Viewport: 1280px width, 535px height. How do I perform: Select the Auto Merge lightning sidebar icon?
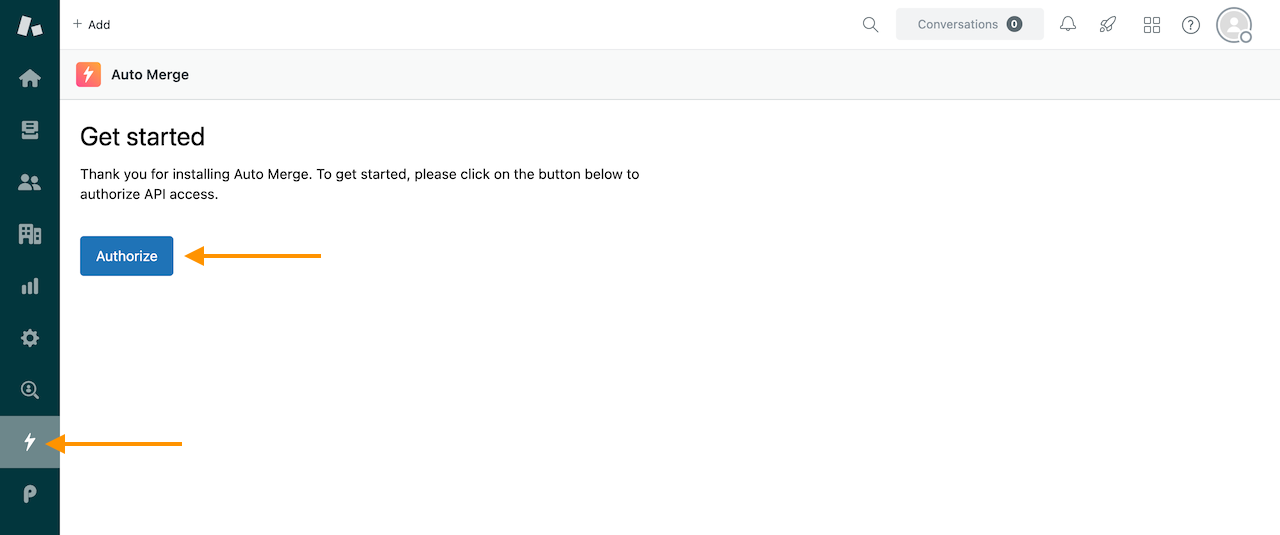click(30, 442)
